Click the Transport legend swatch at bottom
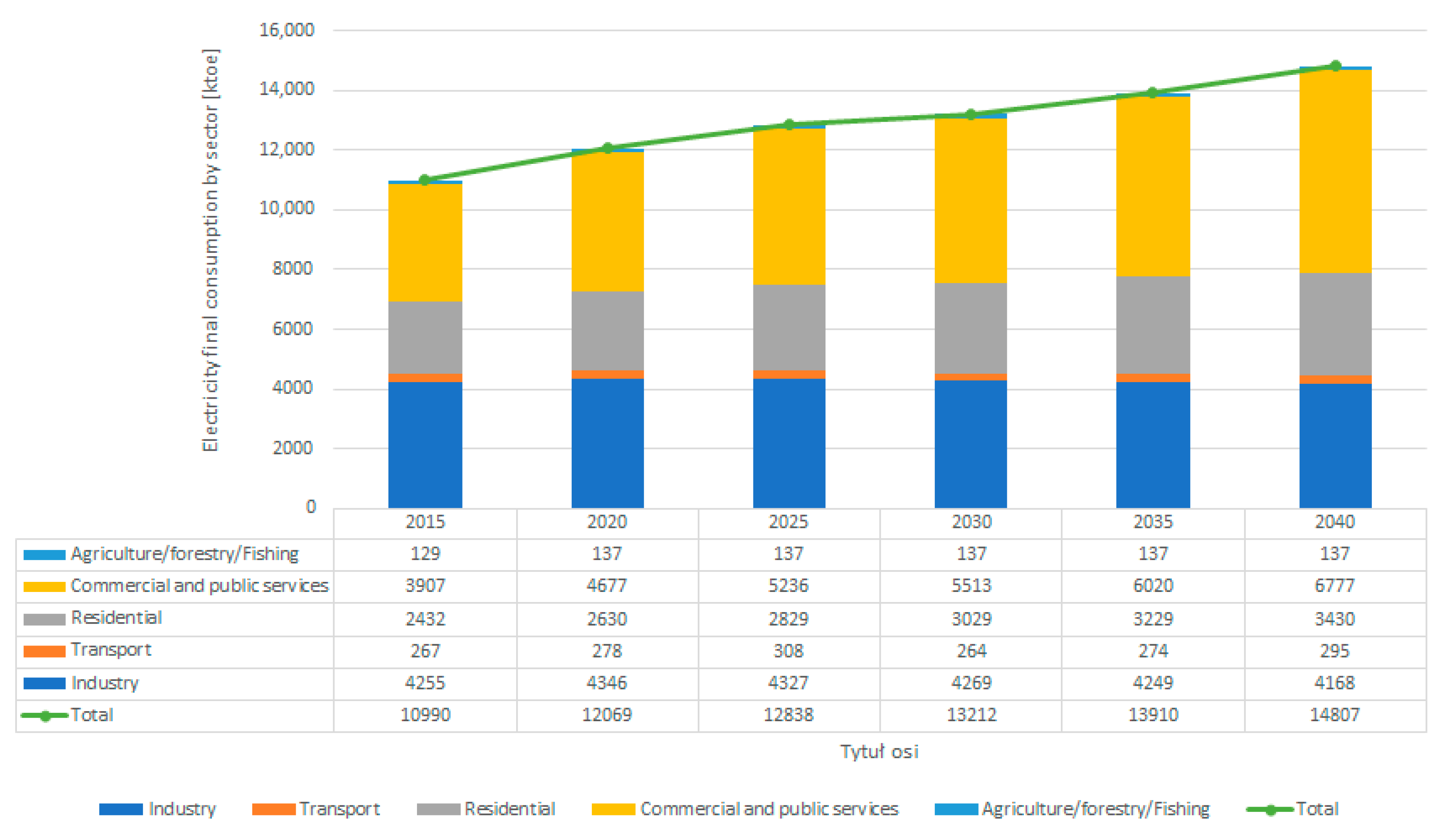 273,809
